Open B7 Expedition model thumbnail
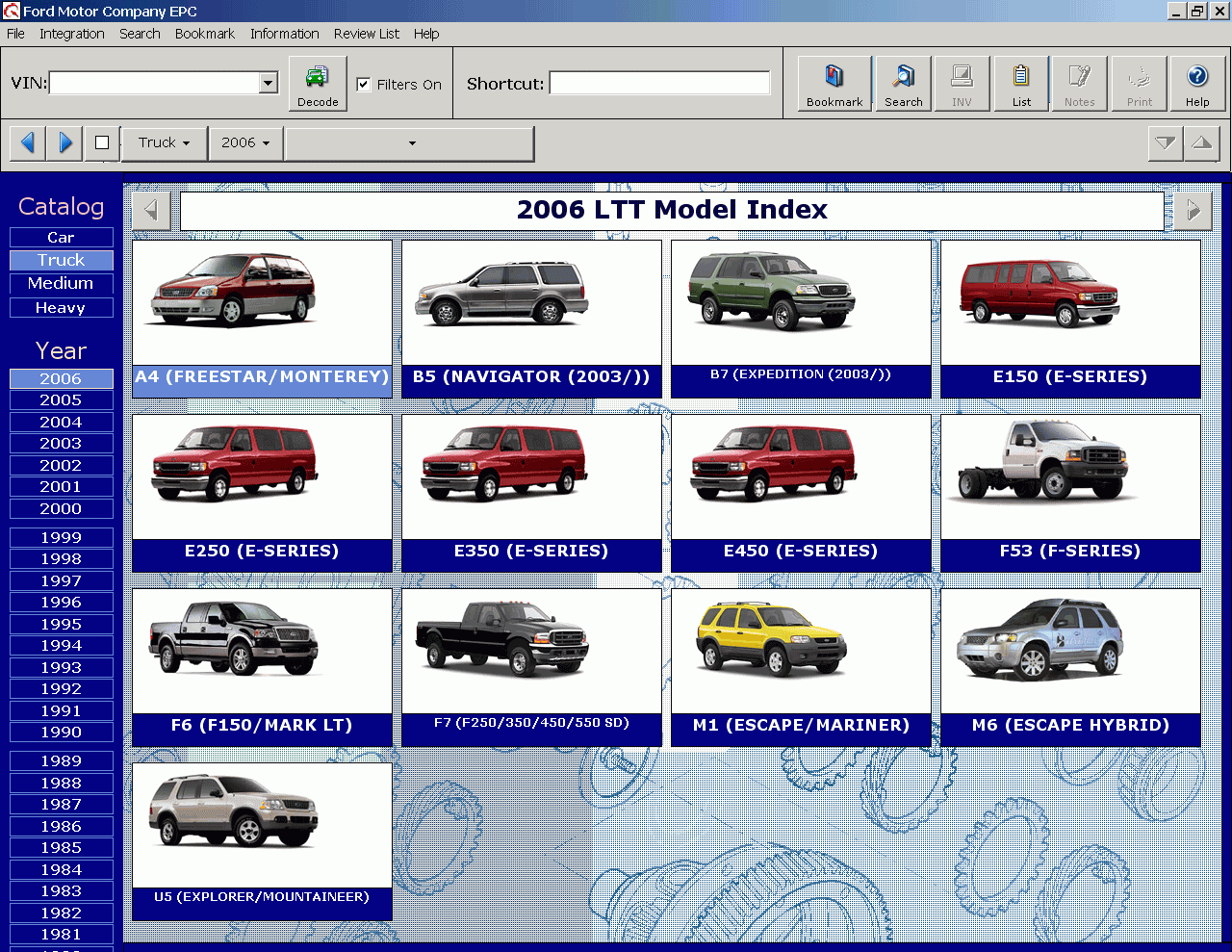This screenshot has height=952, width=1232. [801, 319]
